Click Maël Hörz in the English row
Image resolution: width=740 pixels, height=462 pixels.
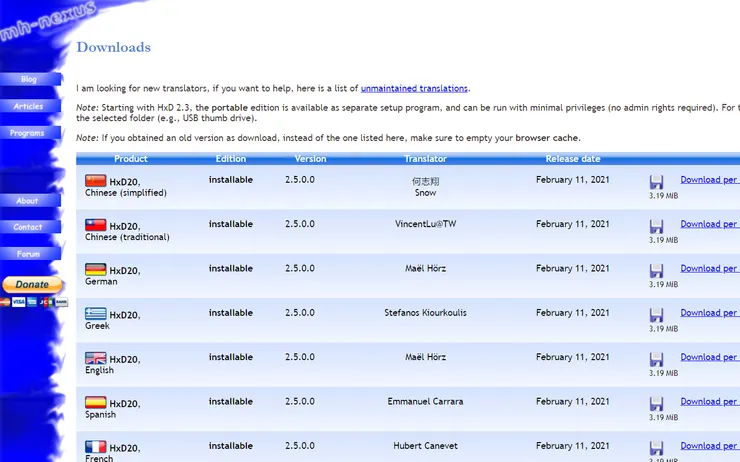tap(425, 357)
